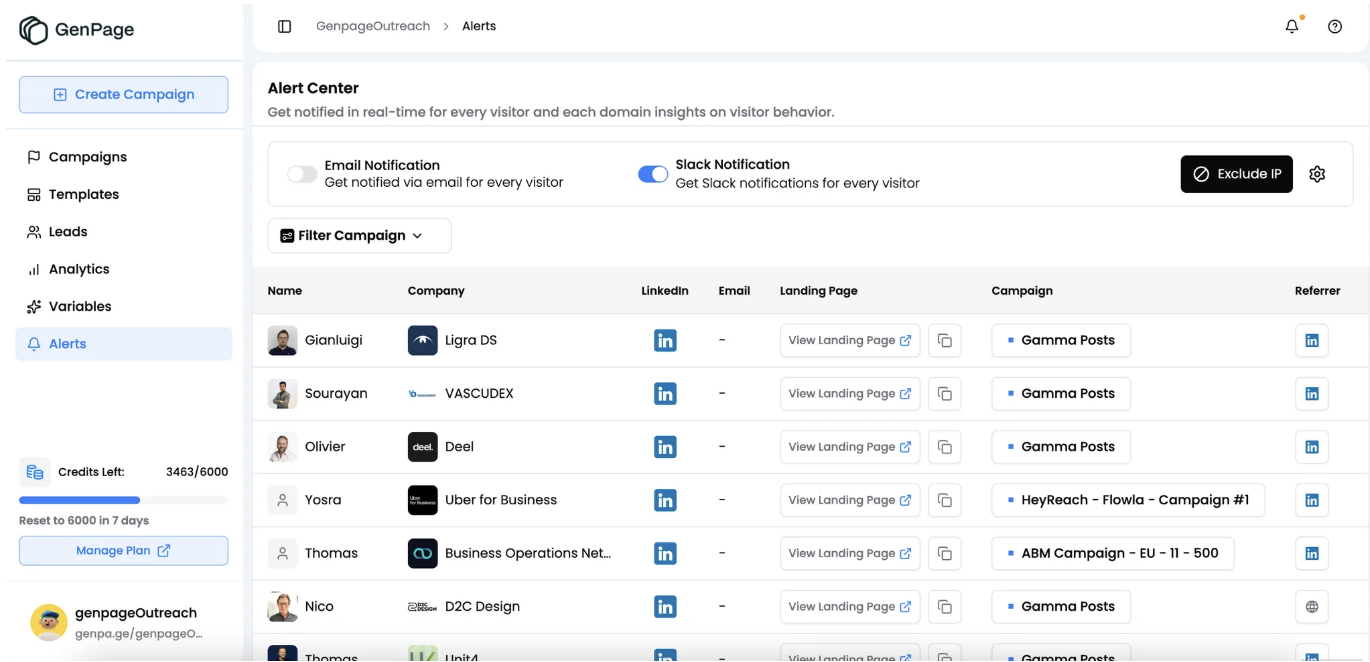Copy landing page link for Sourayan

[945, 394]
